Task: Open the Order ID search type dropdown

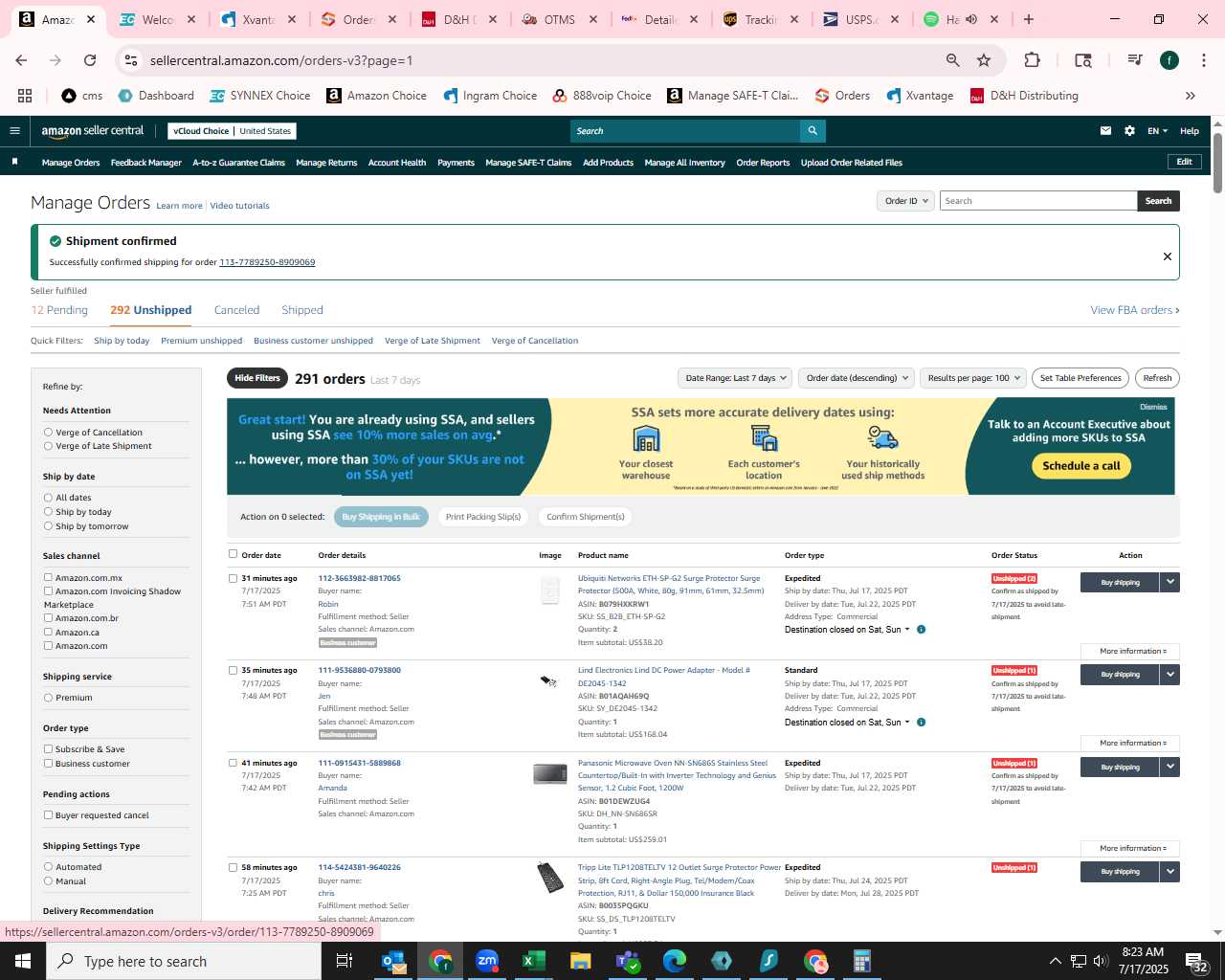Action: pos(905,201)
